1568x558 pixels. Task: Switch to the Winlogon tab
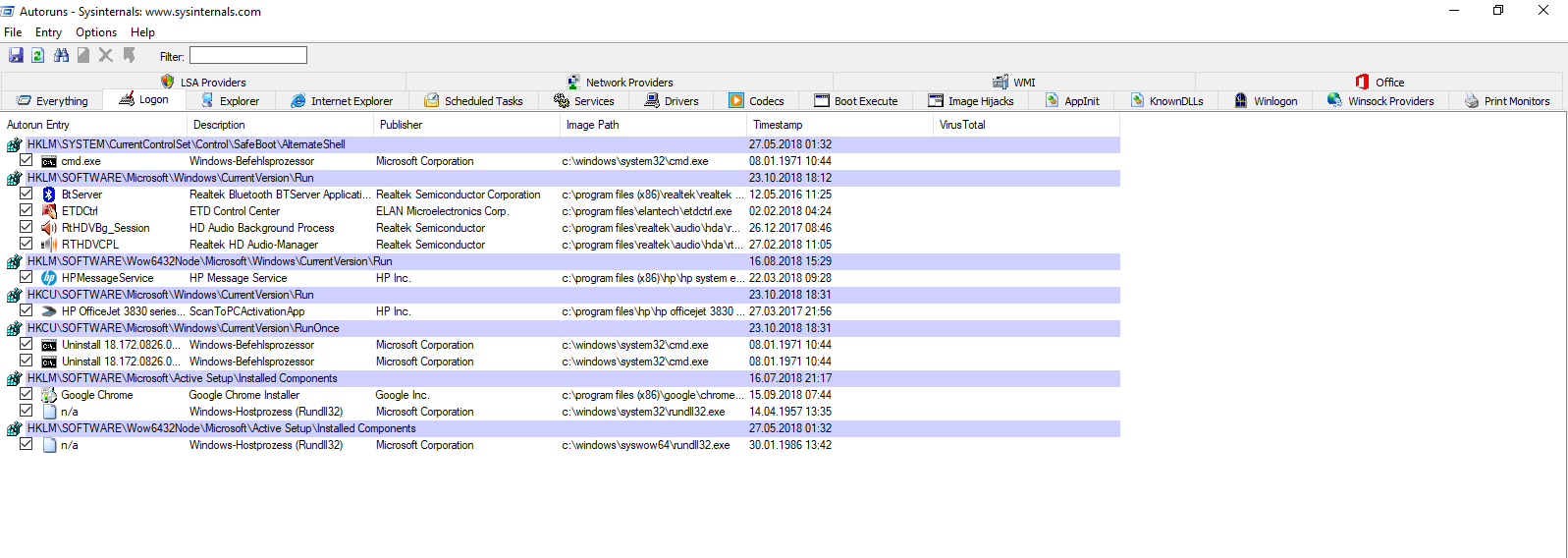click(x=1266, y=101)
